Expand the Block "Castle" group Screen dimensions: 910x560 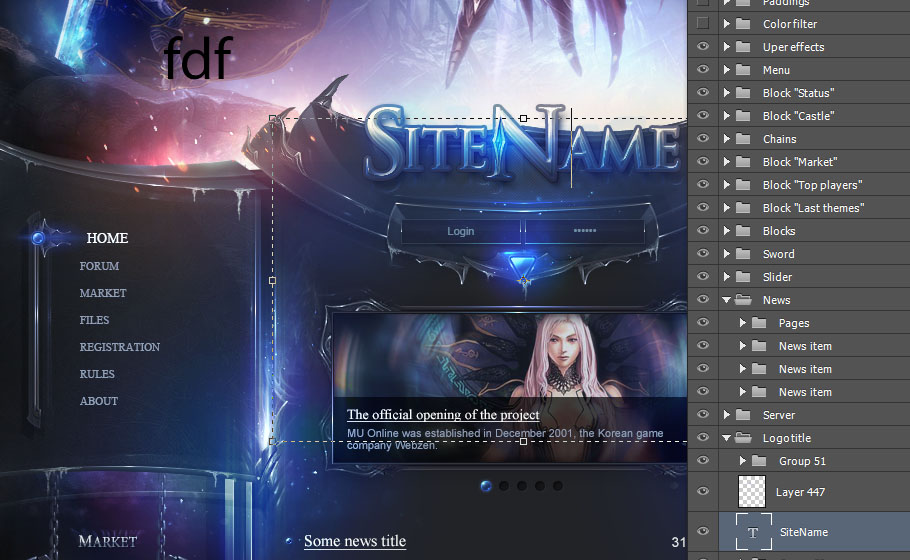pos(727,115)
